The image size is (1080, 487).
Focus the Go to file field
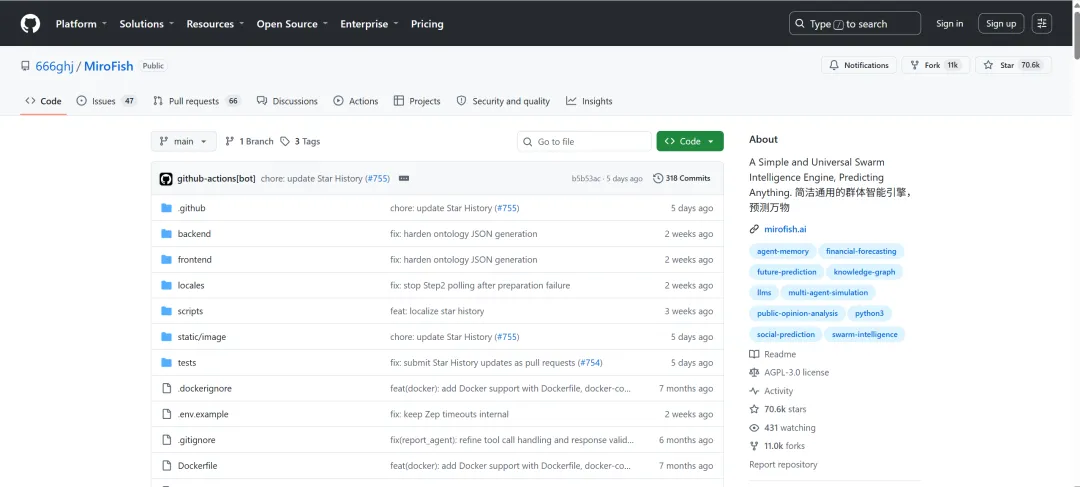coord(584,141)
